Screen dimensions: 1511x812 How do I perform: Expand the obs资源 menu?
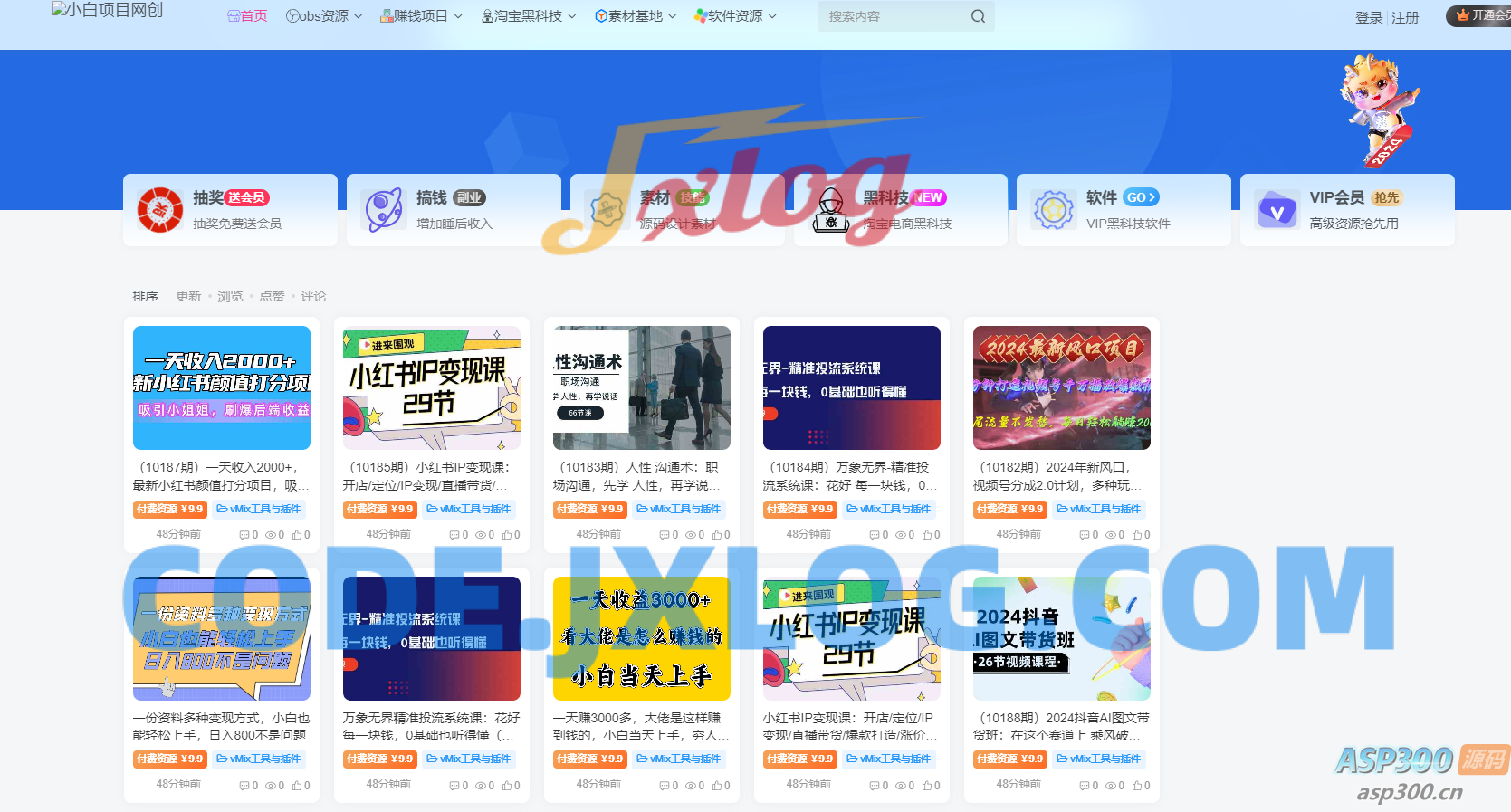click(323, 16)
